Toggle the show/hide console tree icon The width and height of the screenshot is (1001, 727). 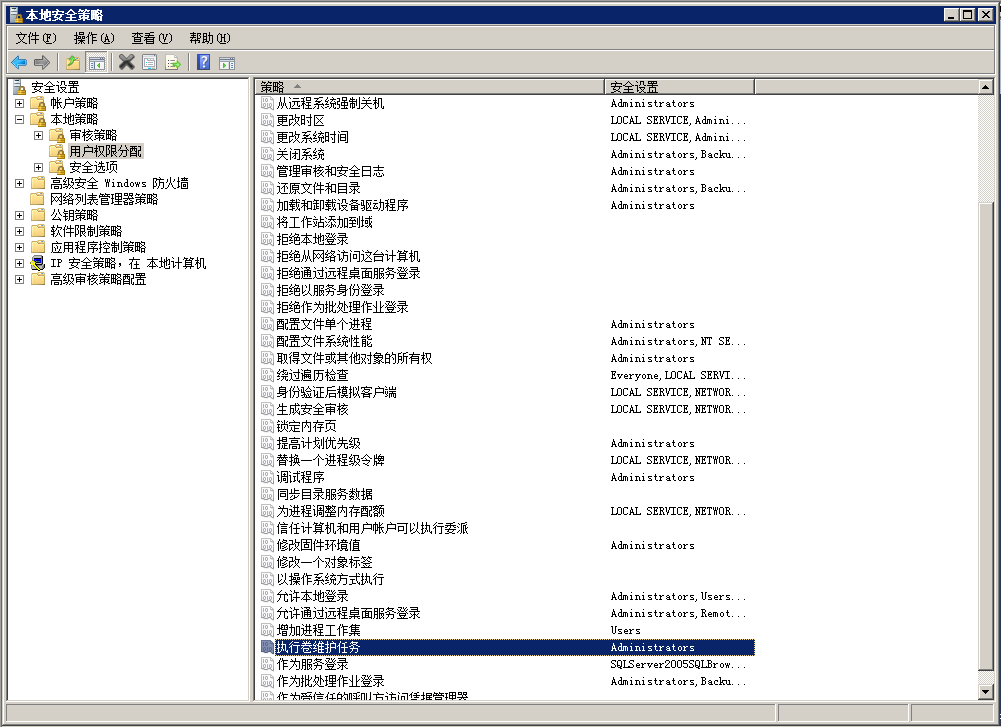(x=96, y=63)
